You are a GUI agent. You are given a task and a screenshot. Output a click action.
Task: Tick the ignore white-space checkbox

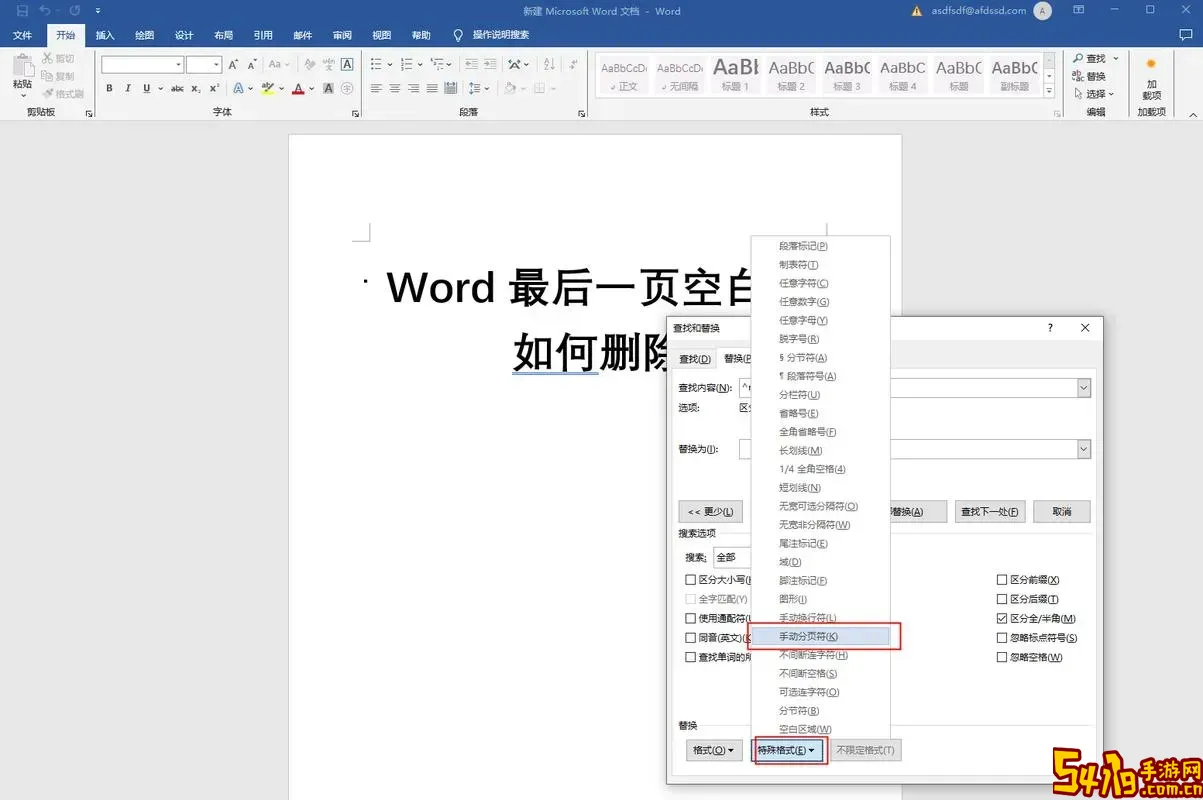click(x=1002, y=657)
